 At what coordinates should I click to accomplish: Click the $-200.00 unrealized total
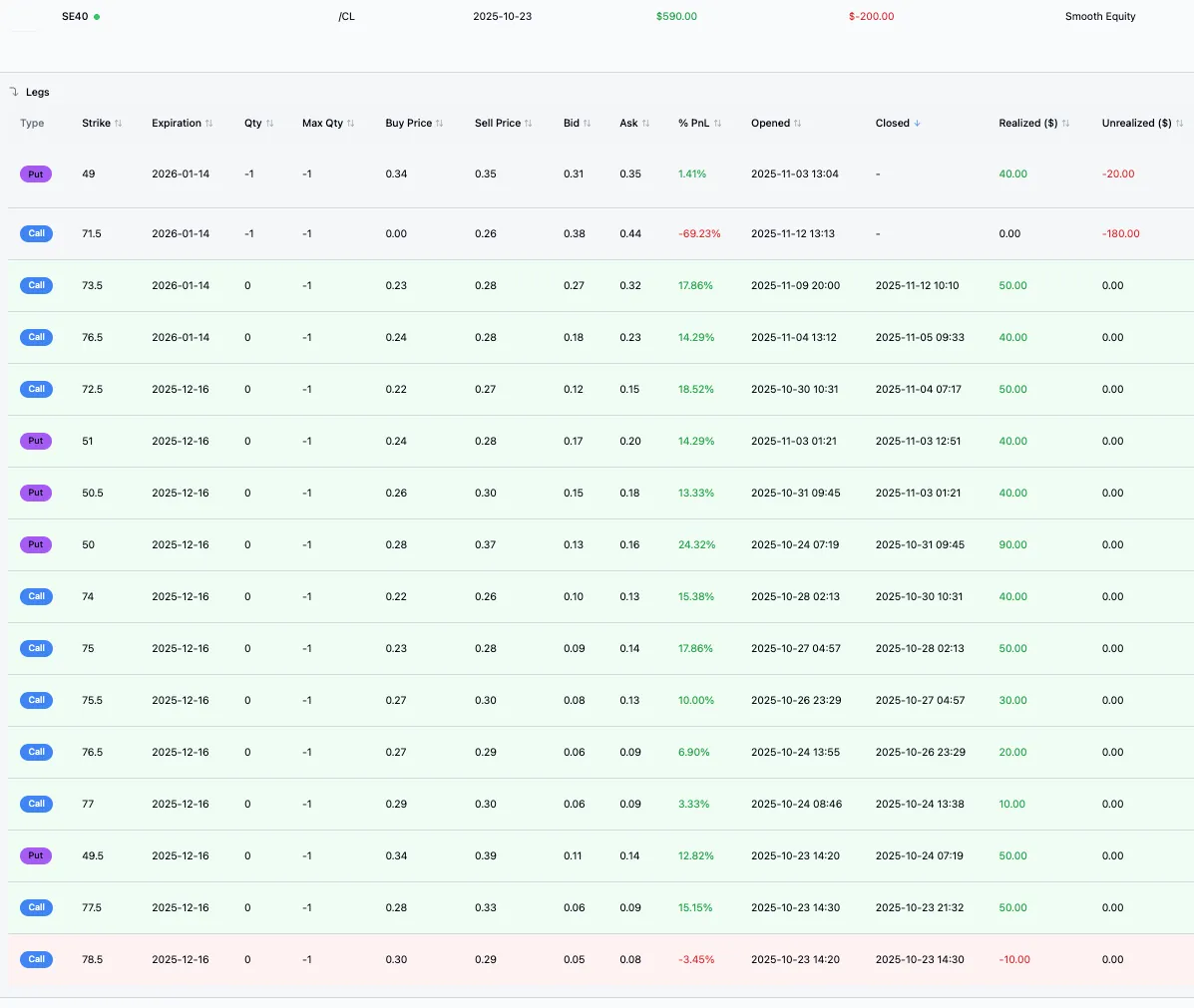(871, 17)
